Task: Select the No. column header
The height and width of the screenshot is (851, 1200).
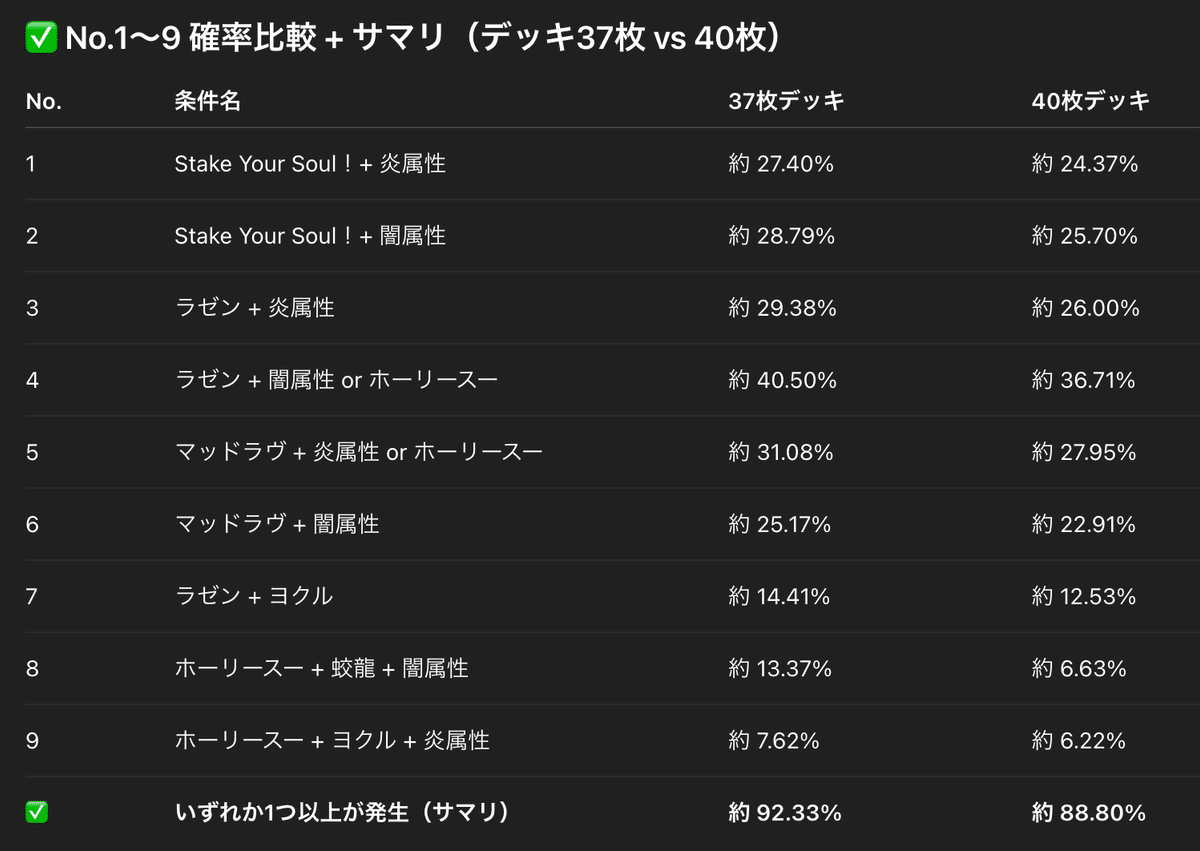Action: 44,101
